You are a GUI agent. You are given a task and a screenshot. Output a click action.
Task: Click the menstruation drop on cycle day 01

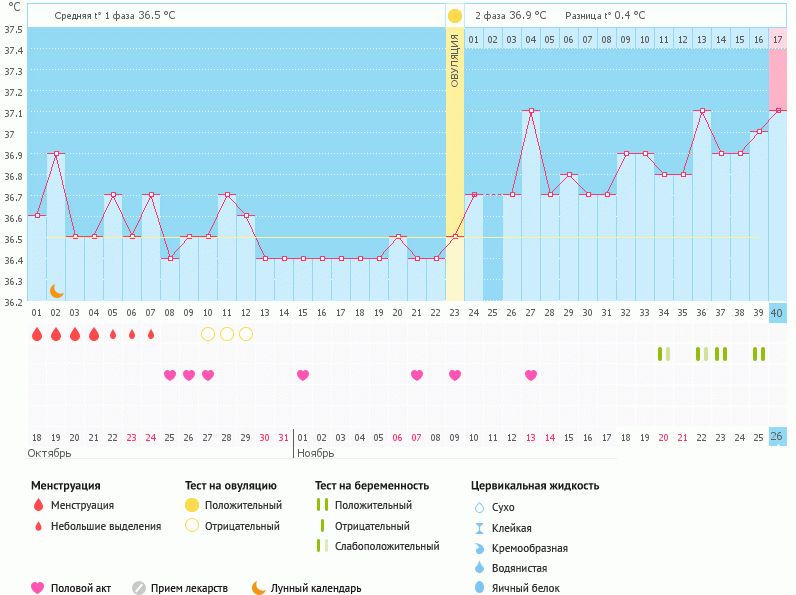point(37,334)
